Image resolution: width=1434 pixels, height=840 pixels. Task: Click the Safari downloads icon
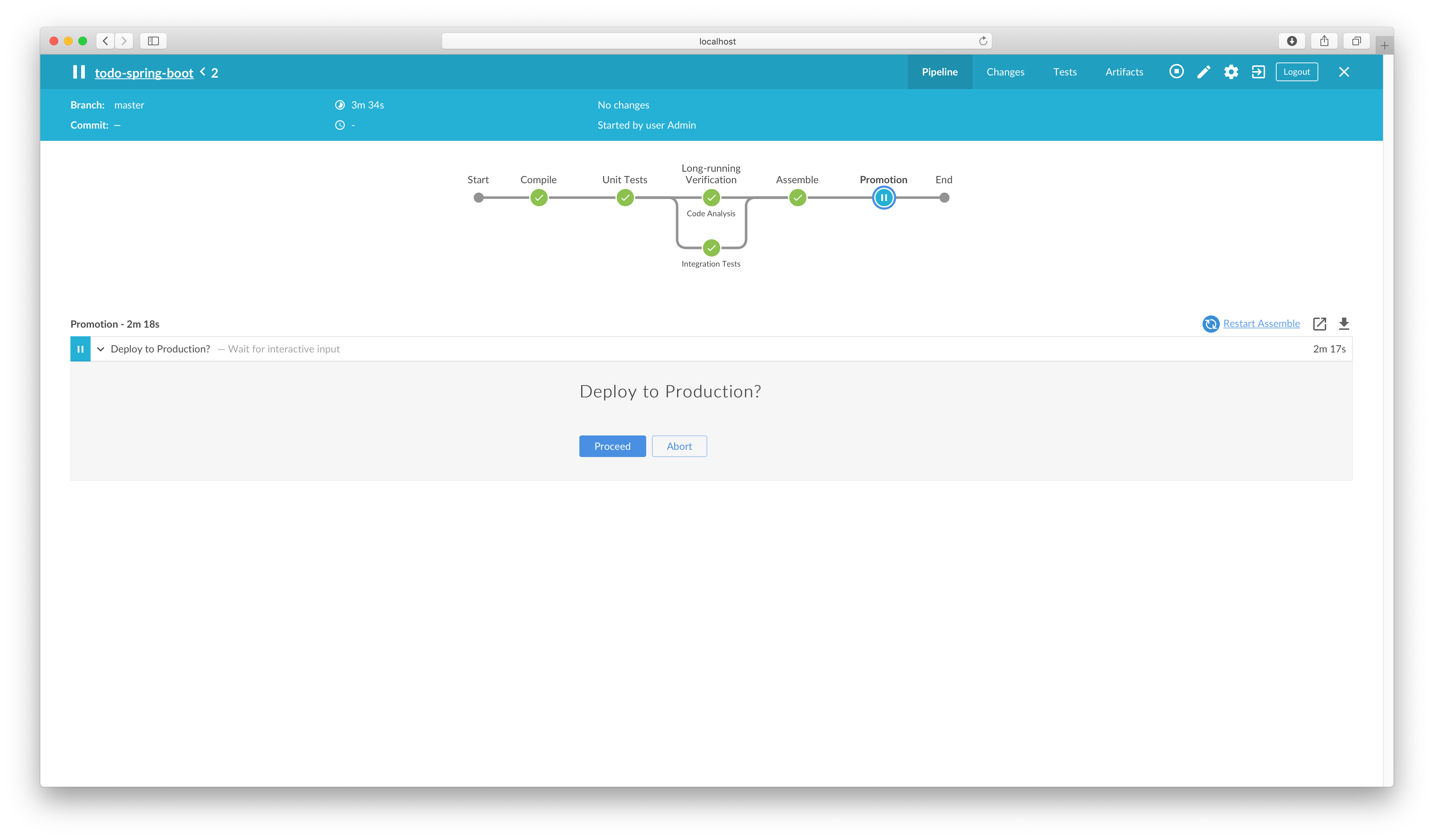[x=1292, y=41]
